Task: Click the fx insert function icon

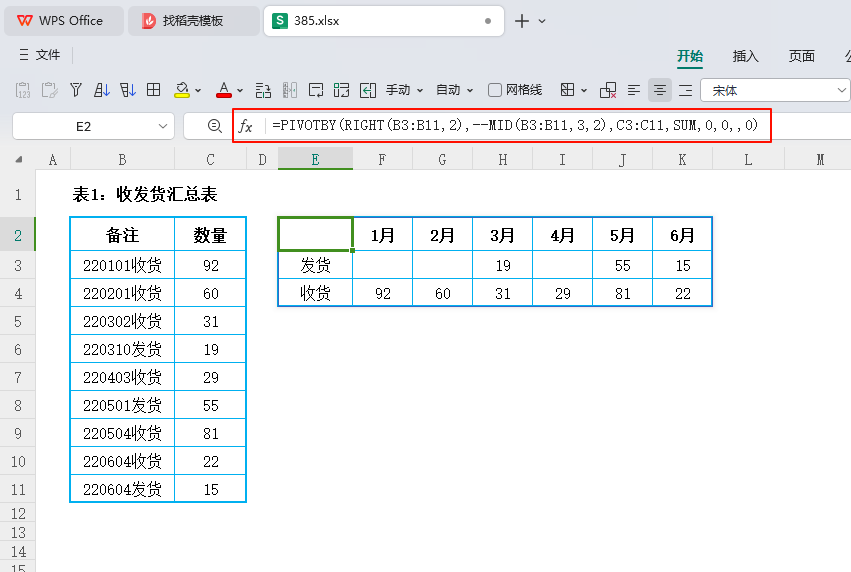Action: [x=246, y=126]
